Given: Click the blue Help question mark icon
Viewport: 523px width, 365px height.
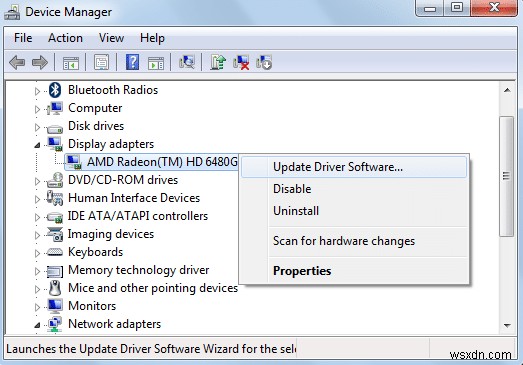Looking at the screenshot, I should (x=132, y=62).
